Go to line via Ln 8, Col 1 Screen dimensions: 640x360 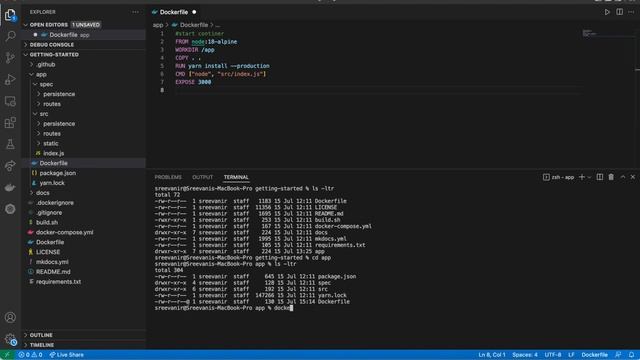[491, 355]
